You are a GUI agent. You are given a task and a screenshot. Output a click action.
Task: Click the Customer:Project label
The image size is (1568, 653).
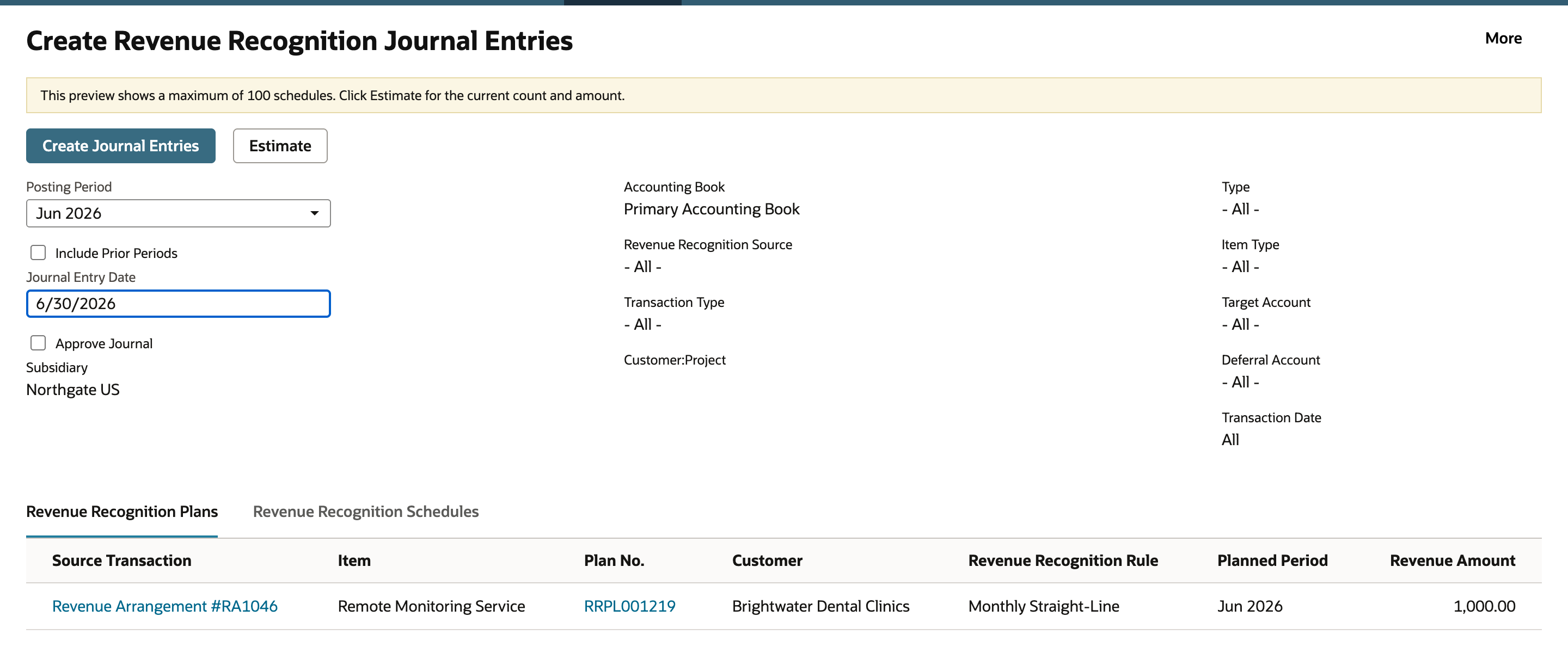[x=675, y=360]
